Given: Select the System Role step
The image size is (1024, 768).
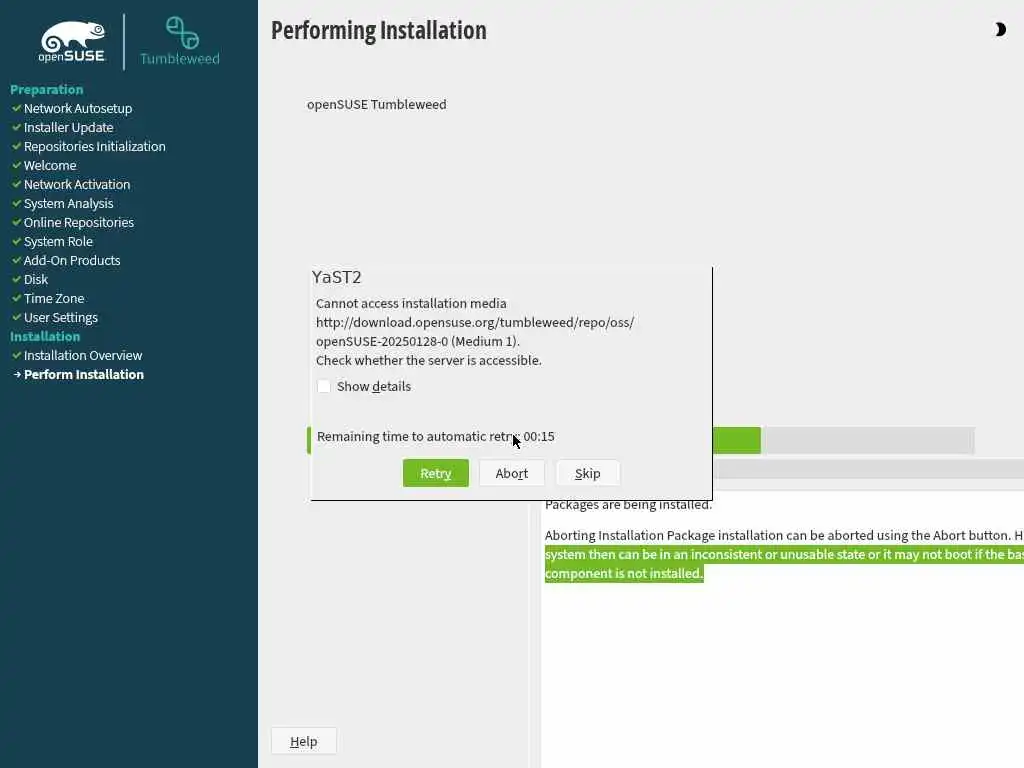Looking at the screenshot, I should click(58, 241).
